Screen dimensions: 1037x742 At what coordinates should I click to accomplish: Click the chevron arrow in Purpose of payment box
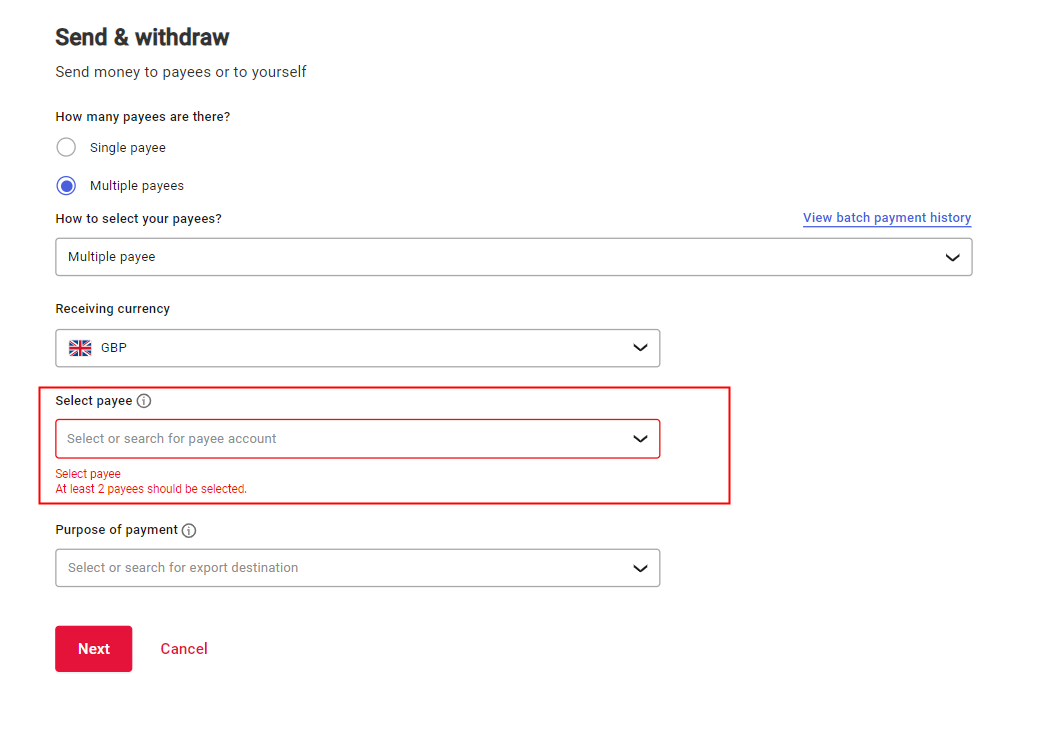pyautogui.click(x=641, y=568)
